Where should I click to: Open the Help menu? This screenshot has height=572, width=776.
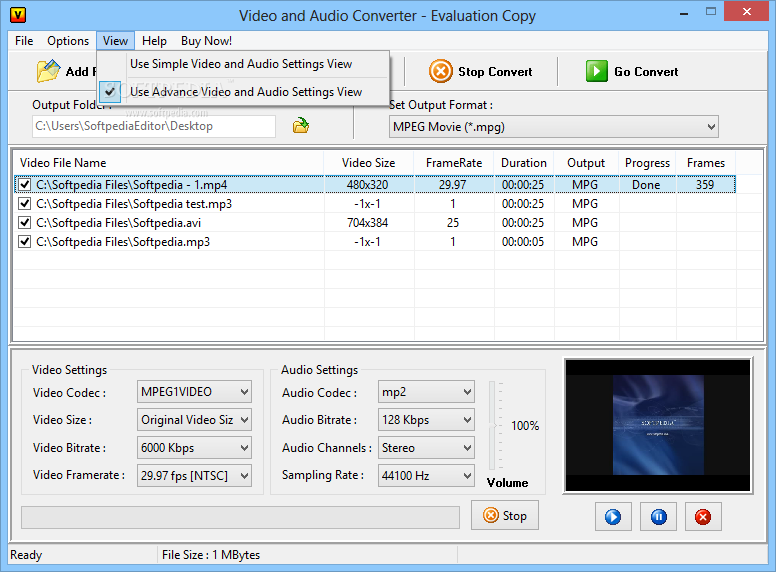154,41
